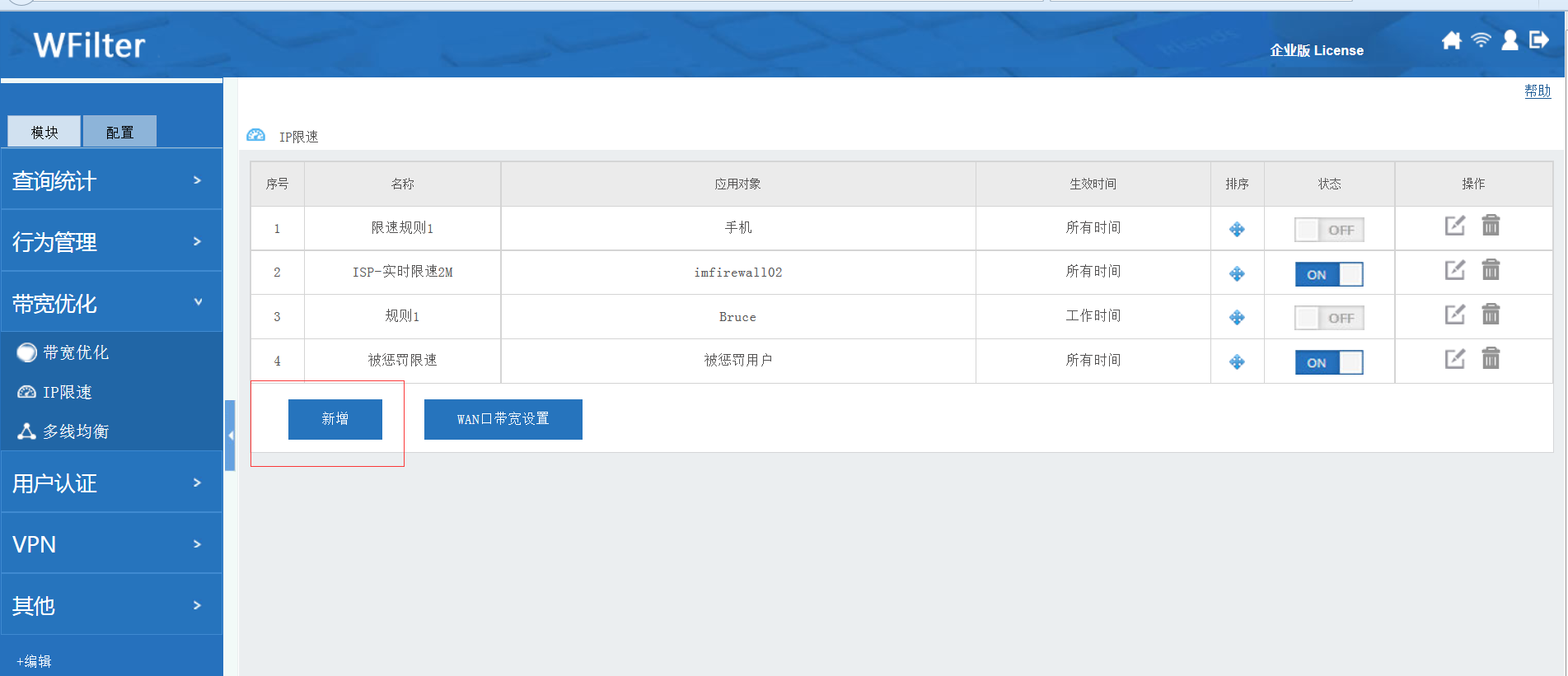Click the sidebar collapse handle
Viewport: 1568px width, 676px height.
[x=231, y=435]
